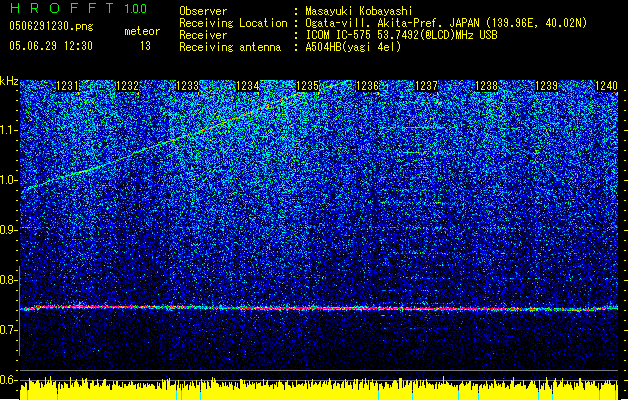The width and height of the screenshot is (629, 400).
Task: Click the observer name Masayuki Kobayashi
Action: coord(359,11)
